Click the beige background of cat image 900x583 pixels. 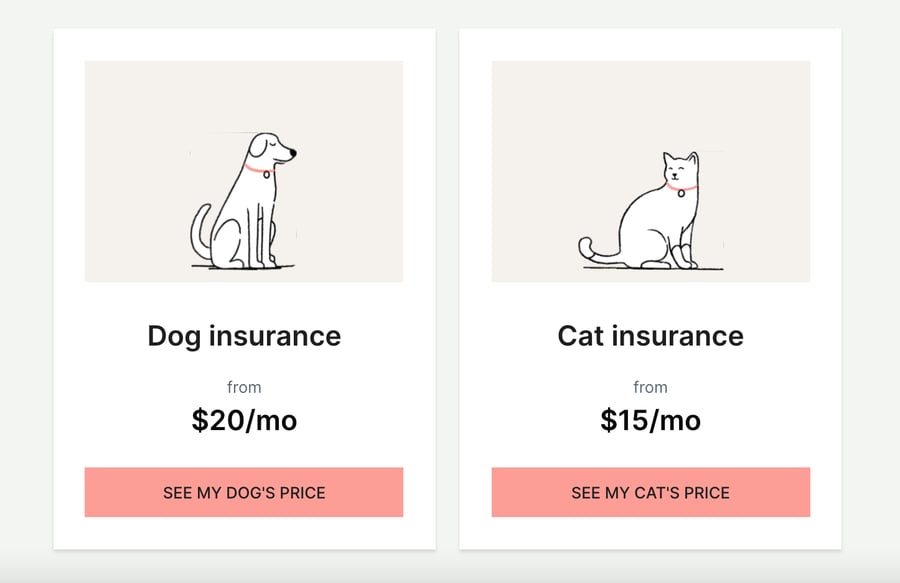(540, 115)
